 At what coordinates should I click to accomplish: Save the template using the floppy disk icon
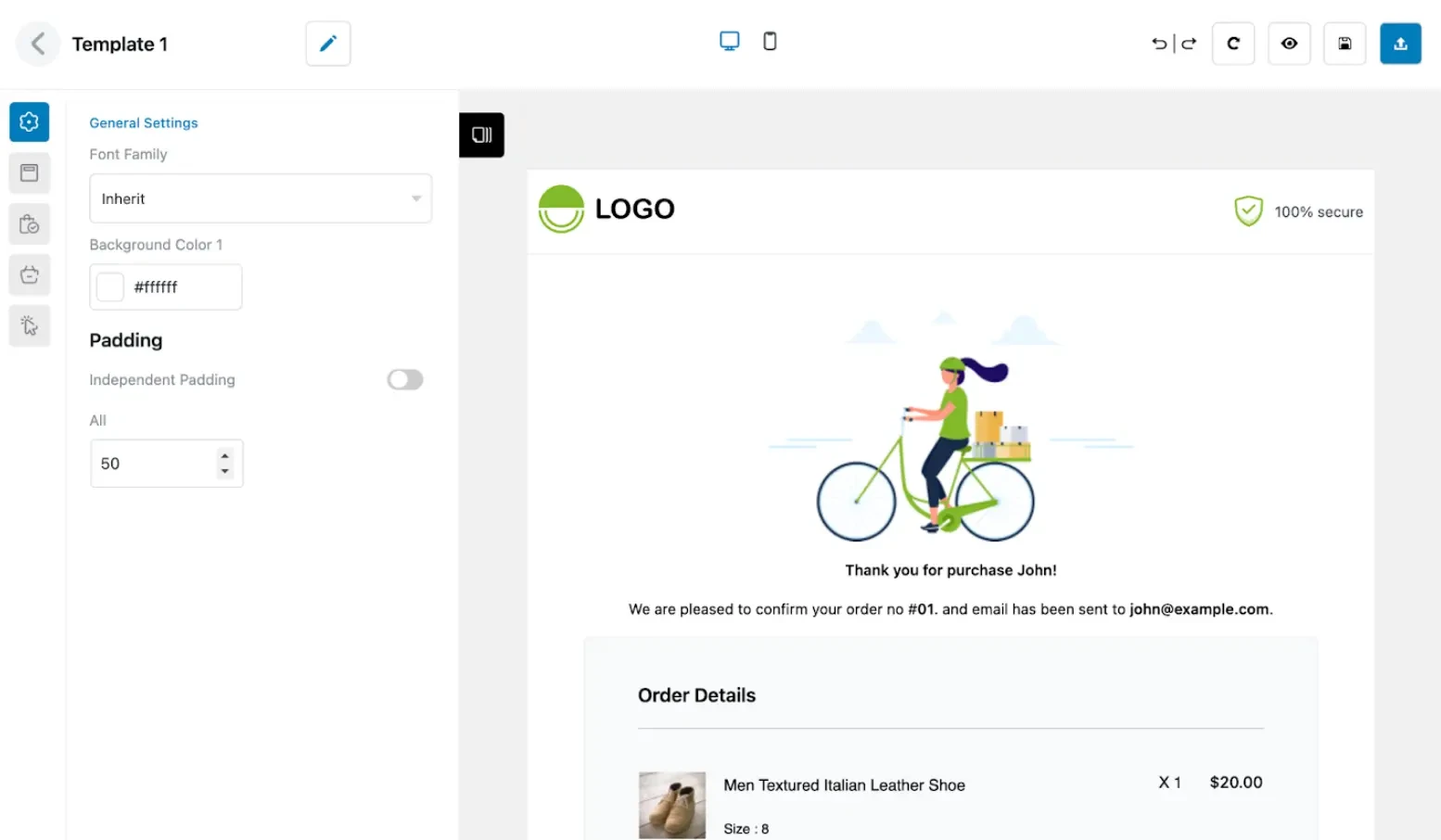coord(1345,43)
